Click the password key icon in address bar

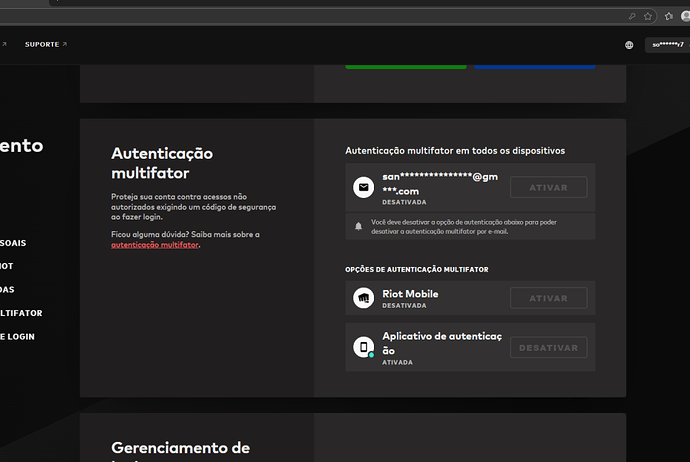coord(632,16)
